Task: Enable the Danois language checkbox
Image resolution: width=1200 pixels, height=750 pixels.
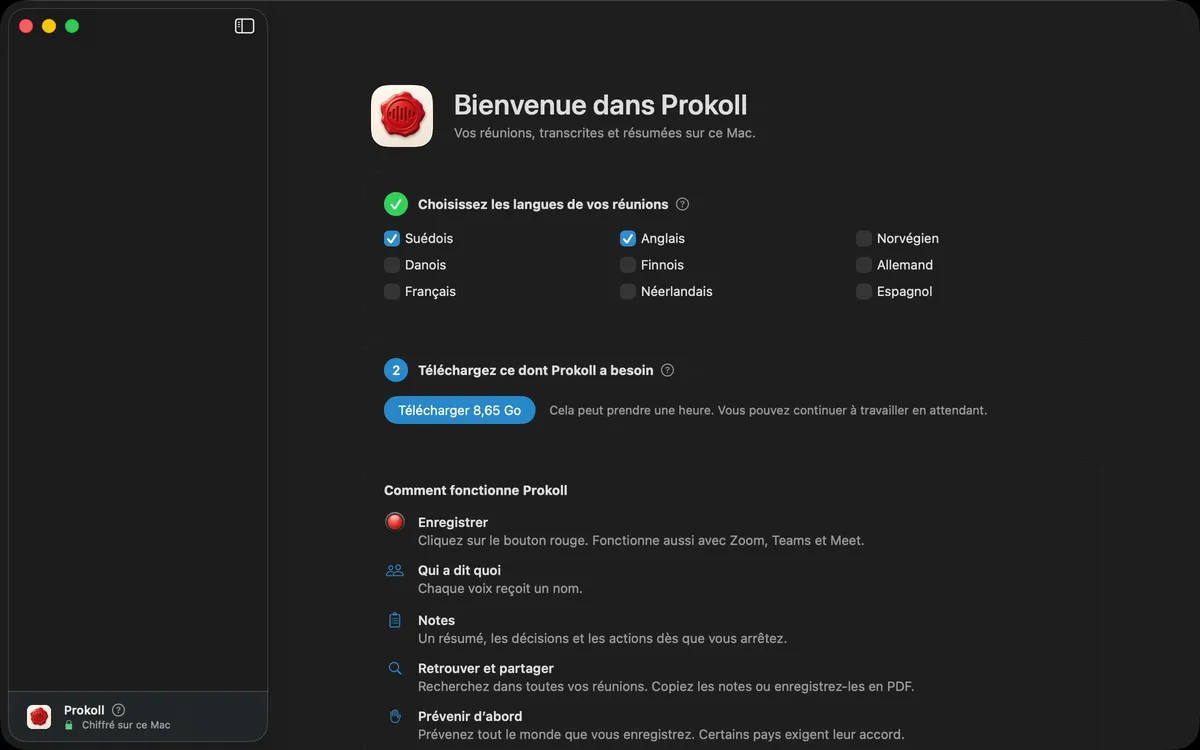Action: pos(392,265)
